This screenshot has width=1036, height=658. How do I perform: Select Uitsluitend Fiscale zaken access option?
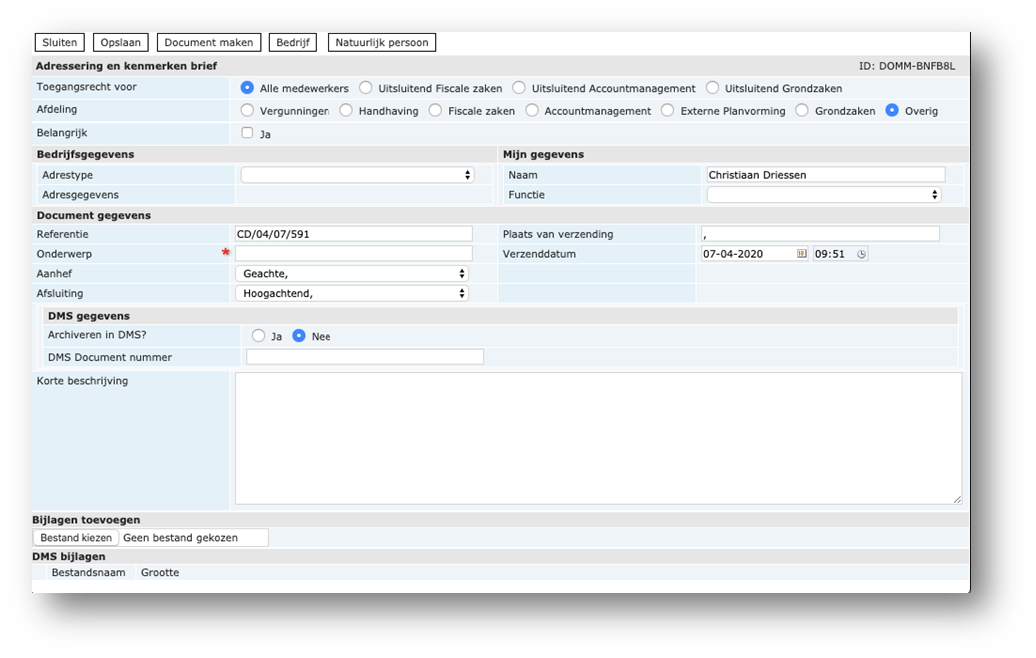click(x=366, y=88)
